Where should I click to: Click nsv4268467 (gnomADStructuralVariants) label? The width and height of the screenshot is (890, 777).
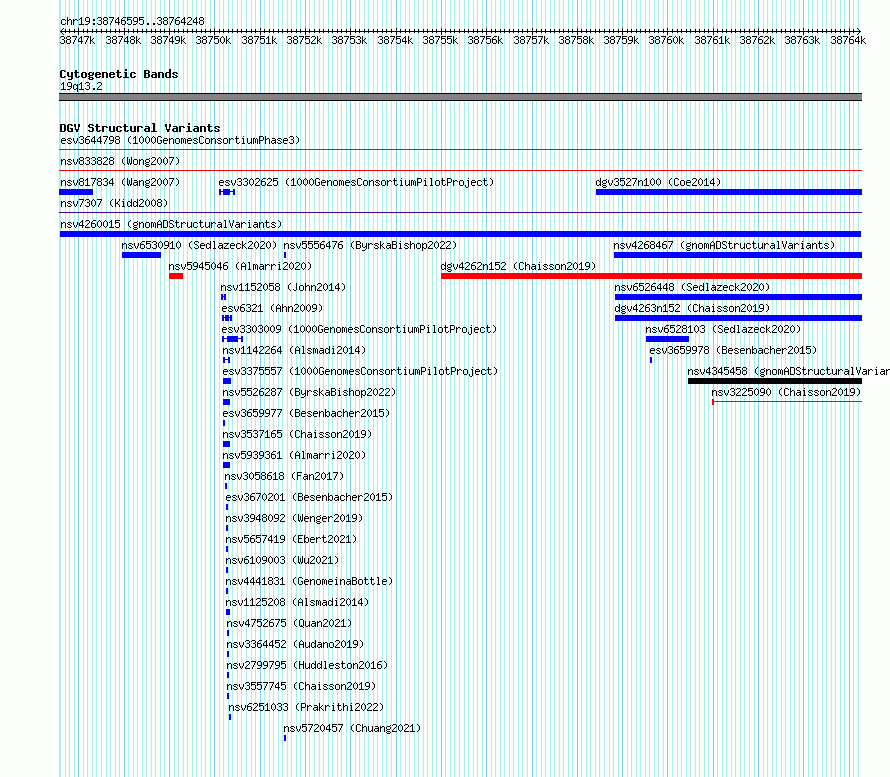pyautogui.click(x=724, y=245)
